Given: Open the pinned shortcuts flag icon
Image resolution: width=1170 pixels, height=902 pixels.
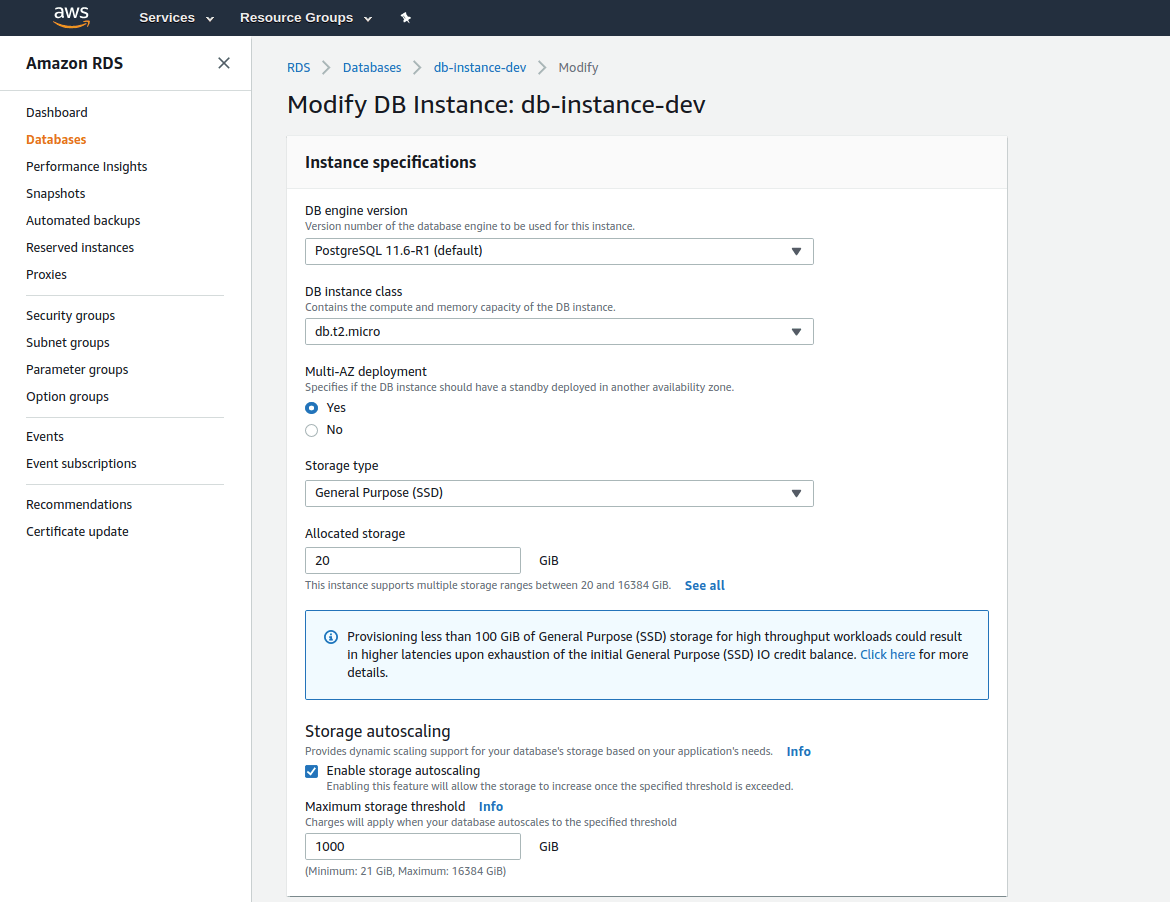Looking at the screenshot, I should [406, 17].
